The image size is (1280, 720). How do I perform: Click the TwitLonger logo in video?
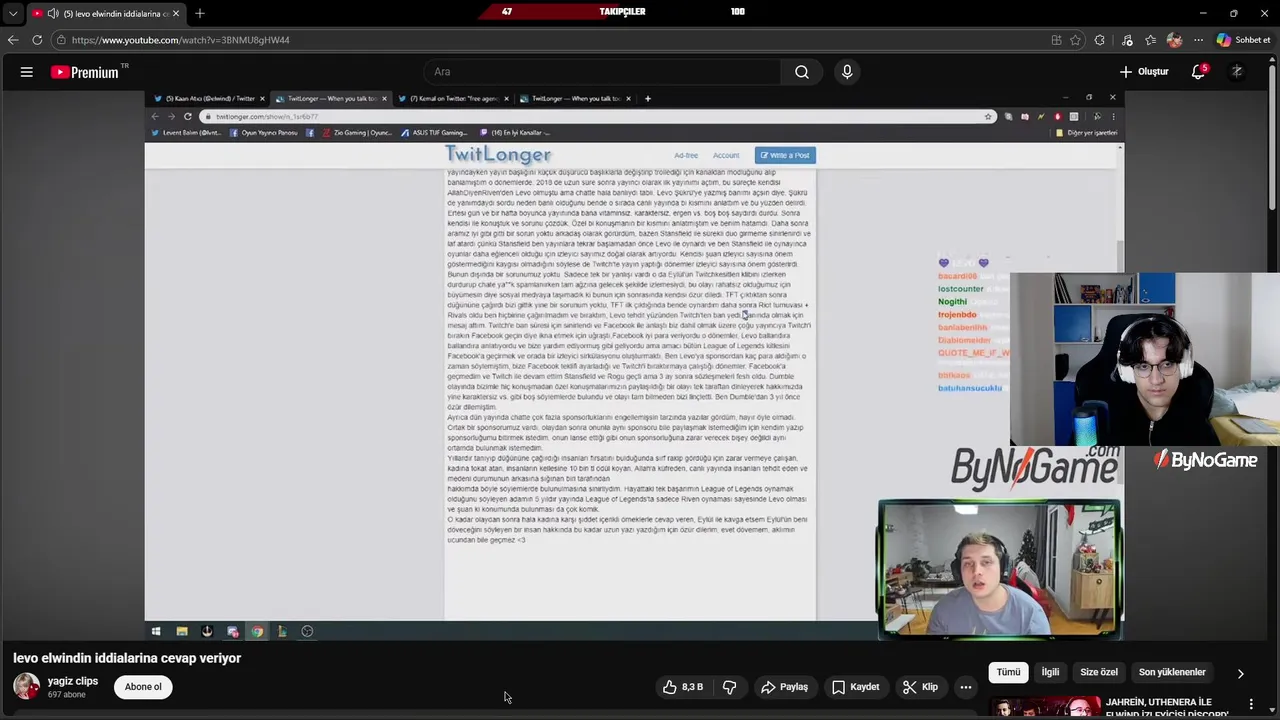pos(498,154)
